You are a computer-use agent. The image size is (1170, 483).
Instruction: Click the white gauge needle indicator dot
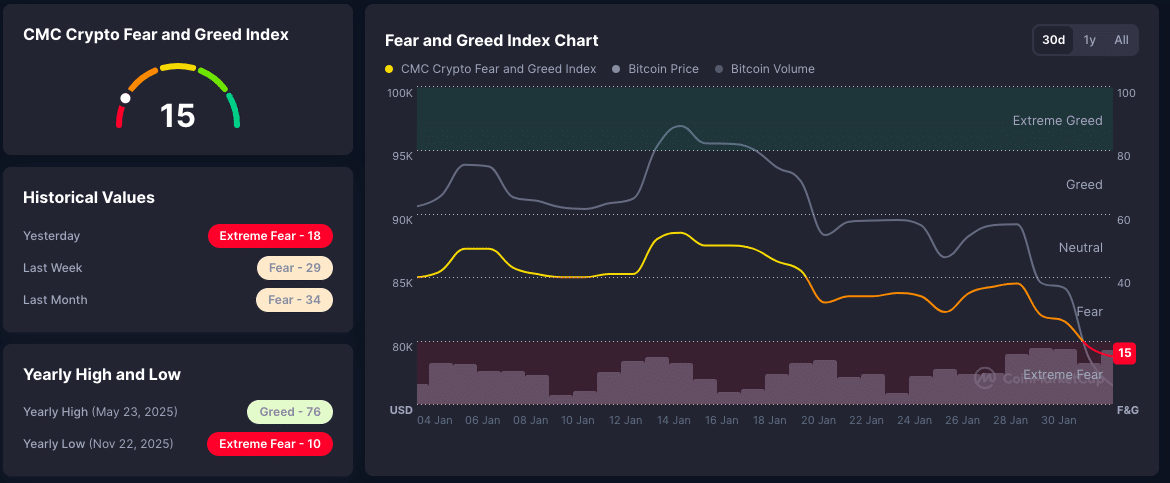(125, 99)
